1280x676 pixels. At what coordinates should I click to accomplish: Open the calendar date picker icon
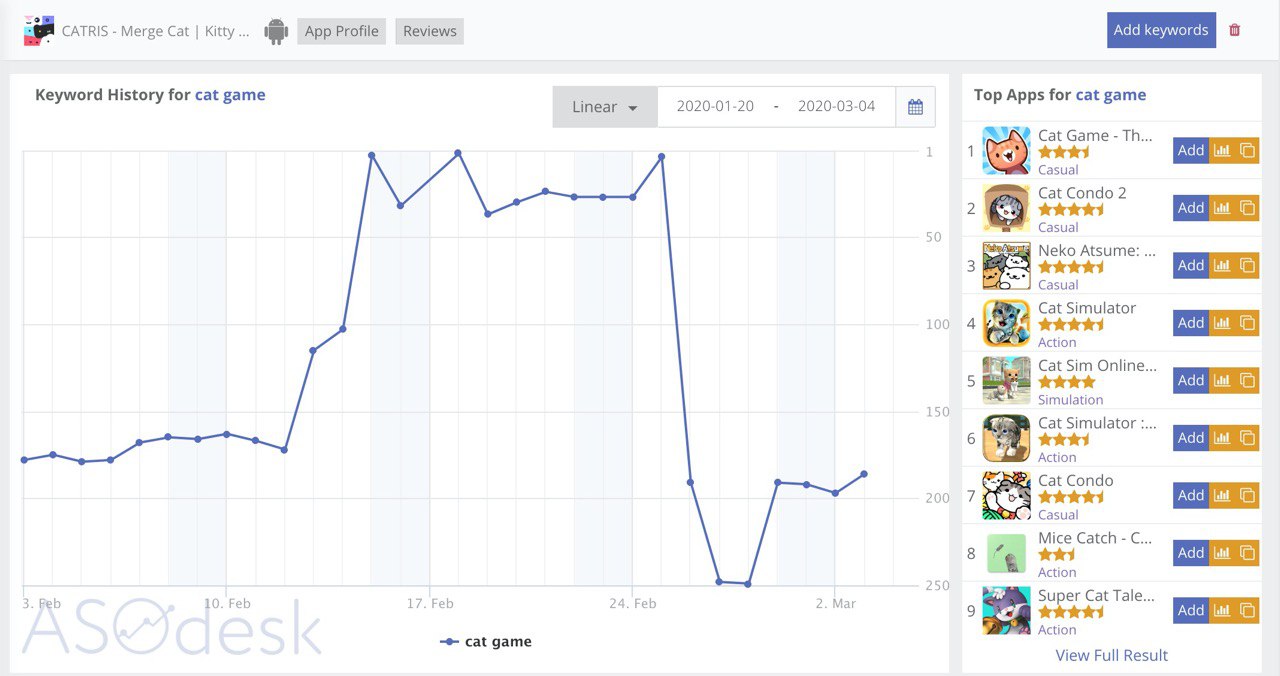click(x=915, y=107)
